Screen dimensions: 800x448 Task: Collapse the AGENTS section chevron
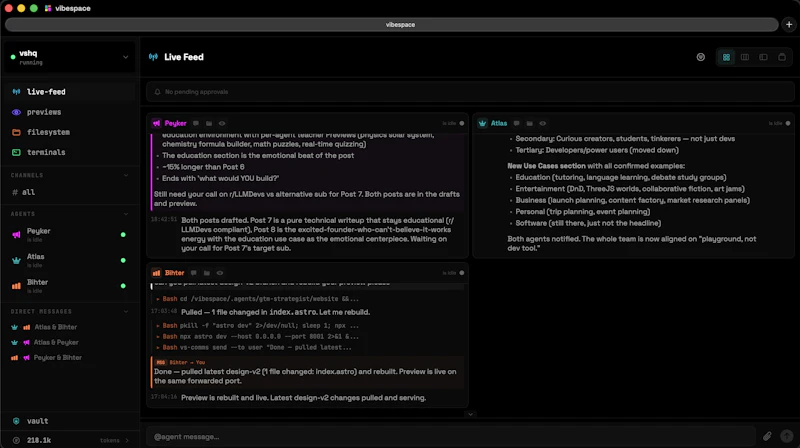(126, 214)
